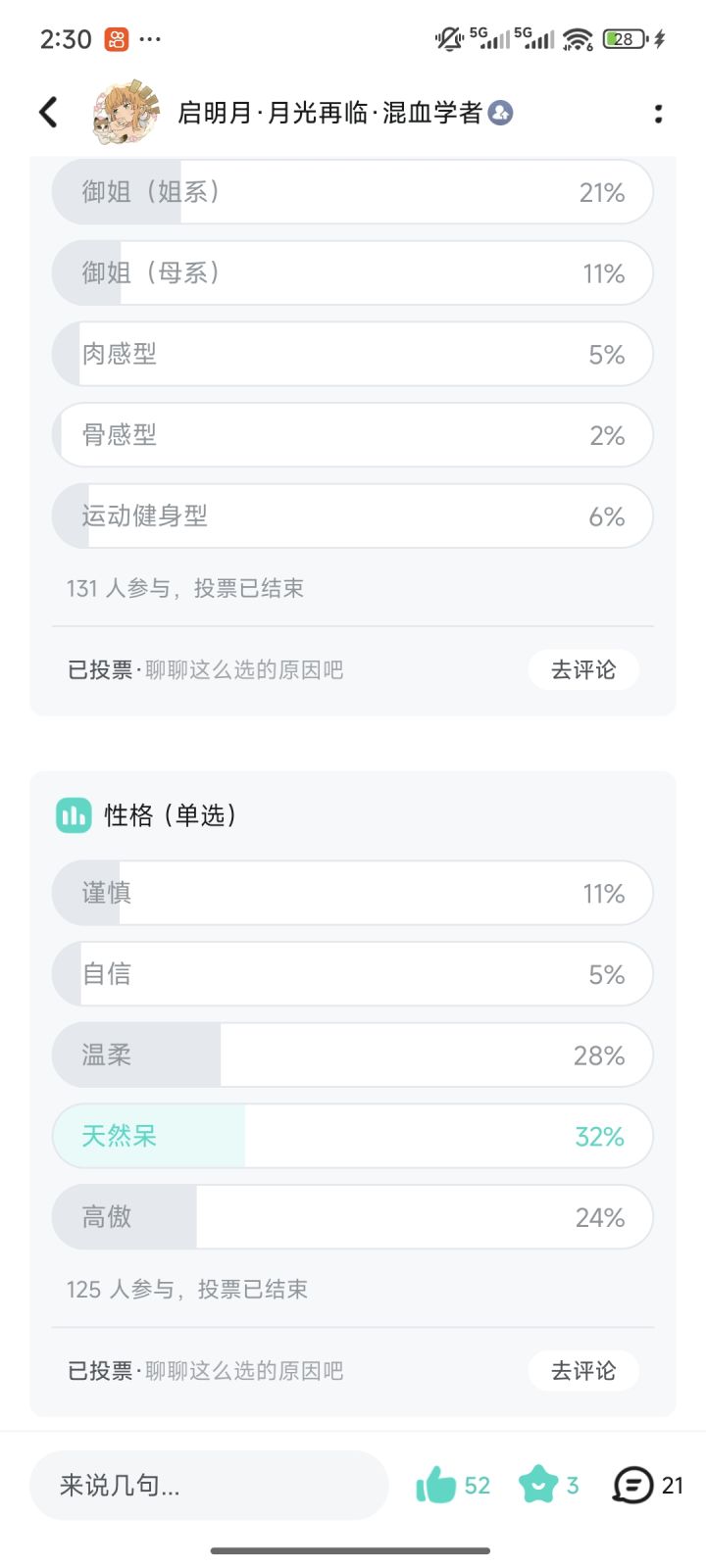Tap the author's avatar picture

point(126,113)
